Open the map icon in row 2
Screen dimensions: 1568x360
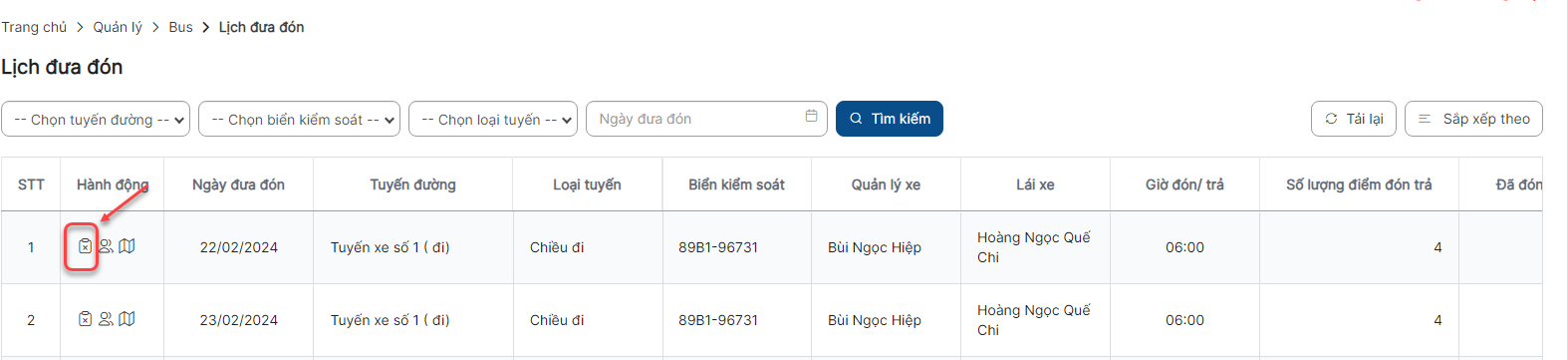pyautogui.click(x=127, y=319)
